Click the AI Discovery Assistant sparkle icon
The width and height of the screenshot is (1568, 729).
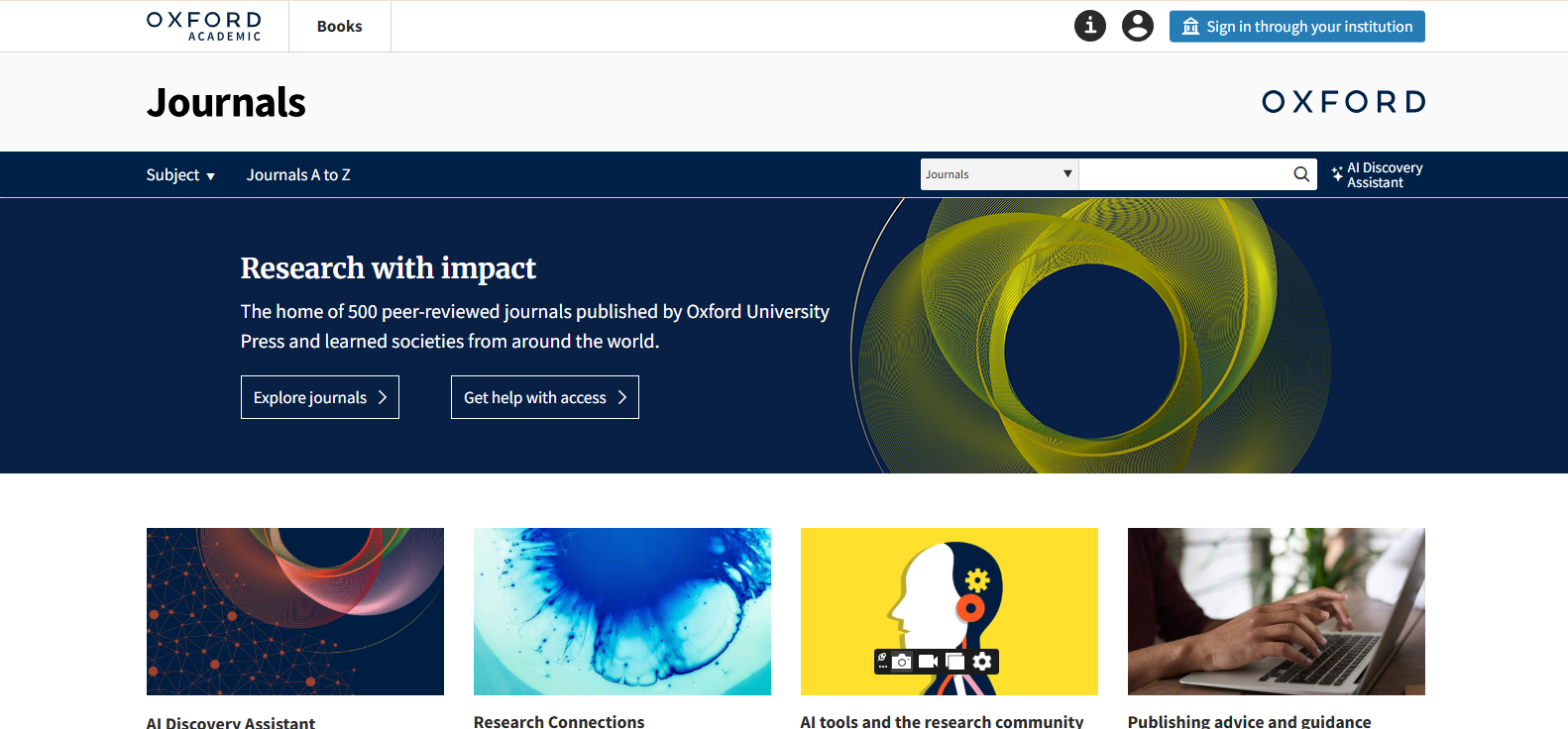pyautogui.click(x=1337, y=174)
